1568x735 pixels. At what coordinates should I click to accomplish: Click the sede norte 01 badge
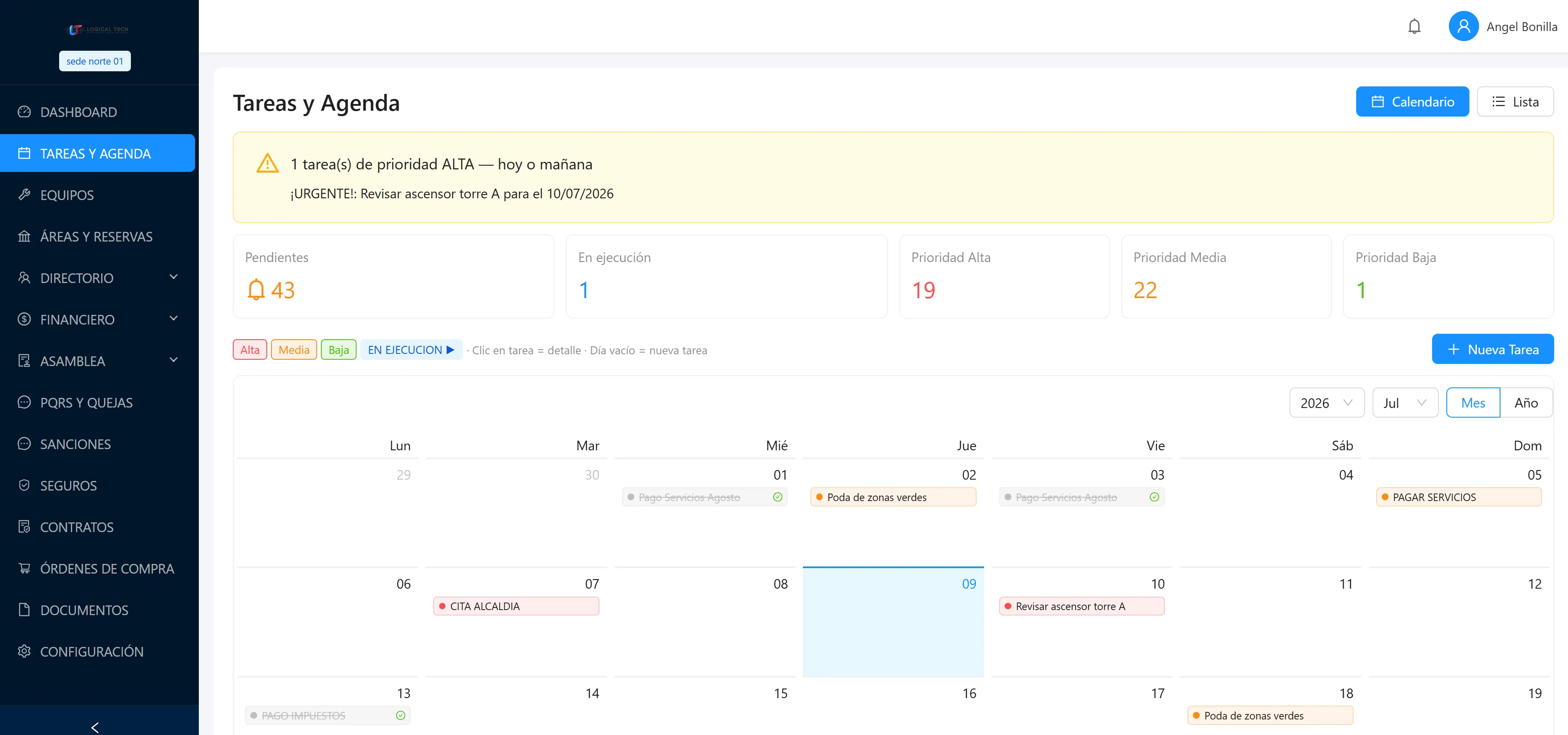[94, 61]
